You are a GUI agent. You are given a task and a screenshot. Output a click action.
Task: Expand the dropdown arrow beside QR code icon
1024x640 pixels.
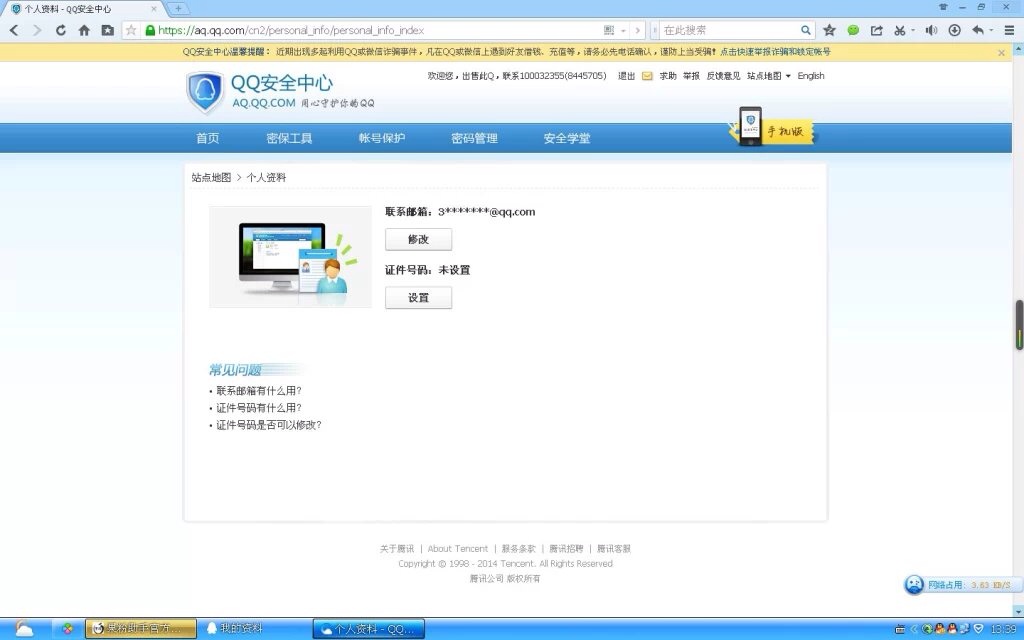point(623,31)
